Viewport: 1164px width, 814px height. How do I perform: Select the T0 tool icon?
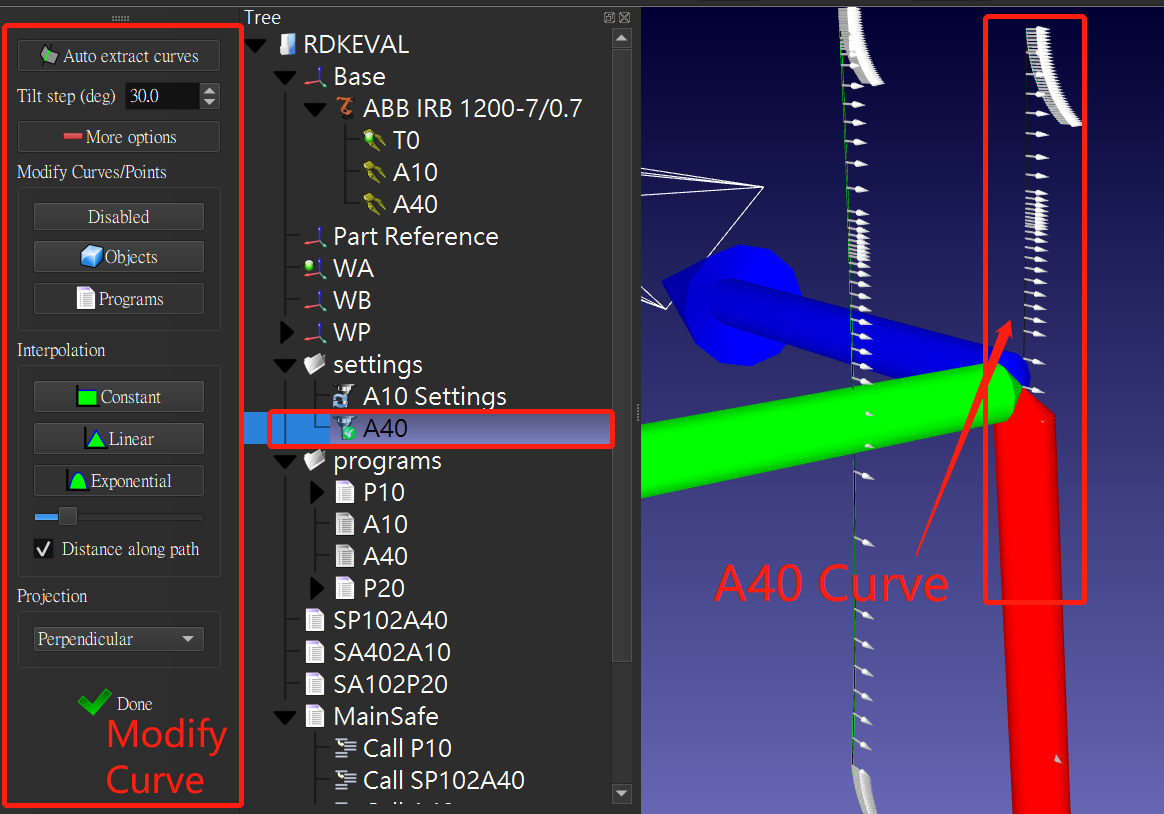pyautogui.click(x=374, y=140)
